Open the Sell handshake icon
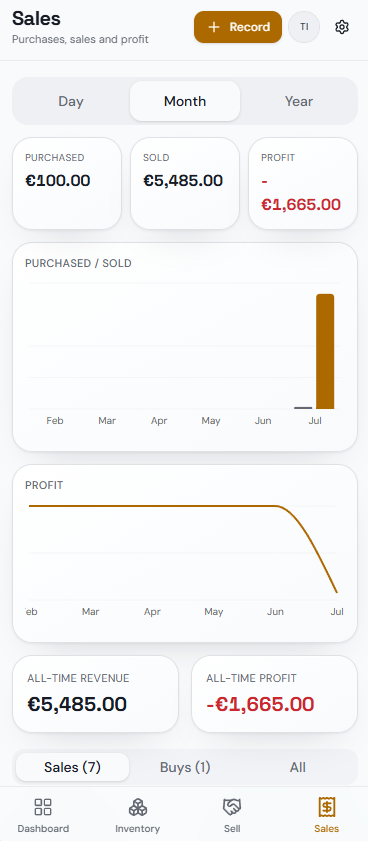368x841 pixels. [x=232, y=807]
